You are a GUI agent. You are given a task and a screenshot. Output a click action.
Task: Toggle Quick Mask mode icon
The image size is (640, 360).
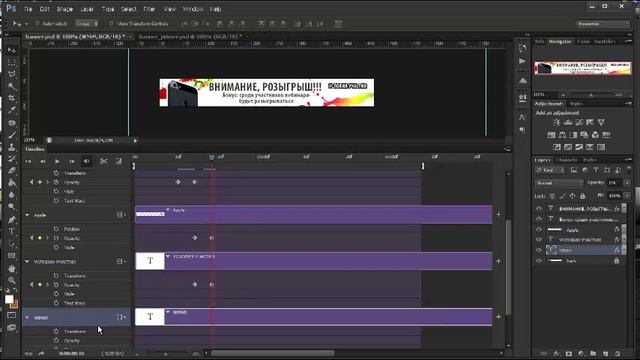tap(11, 316)
